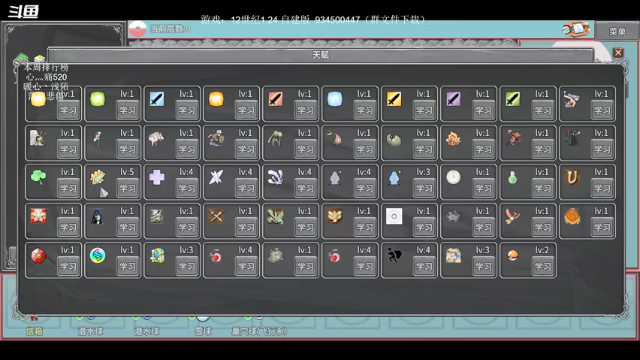Click the blue sword talent icon
The height and width of the screenshot is (360, 640).
tap(157, 99)
